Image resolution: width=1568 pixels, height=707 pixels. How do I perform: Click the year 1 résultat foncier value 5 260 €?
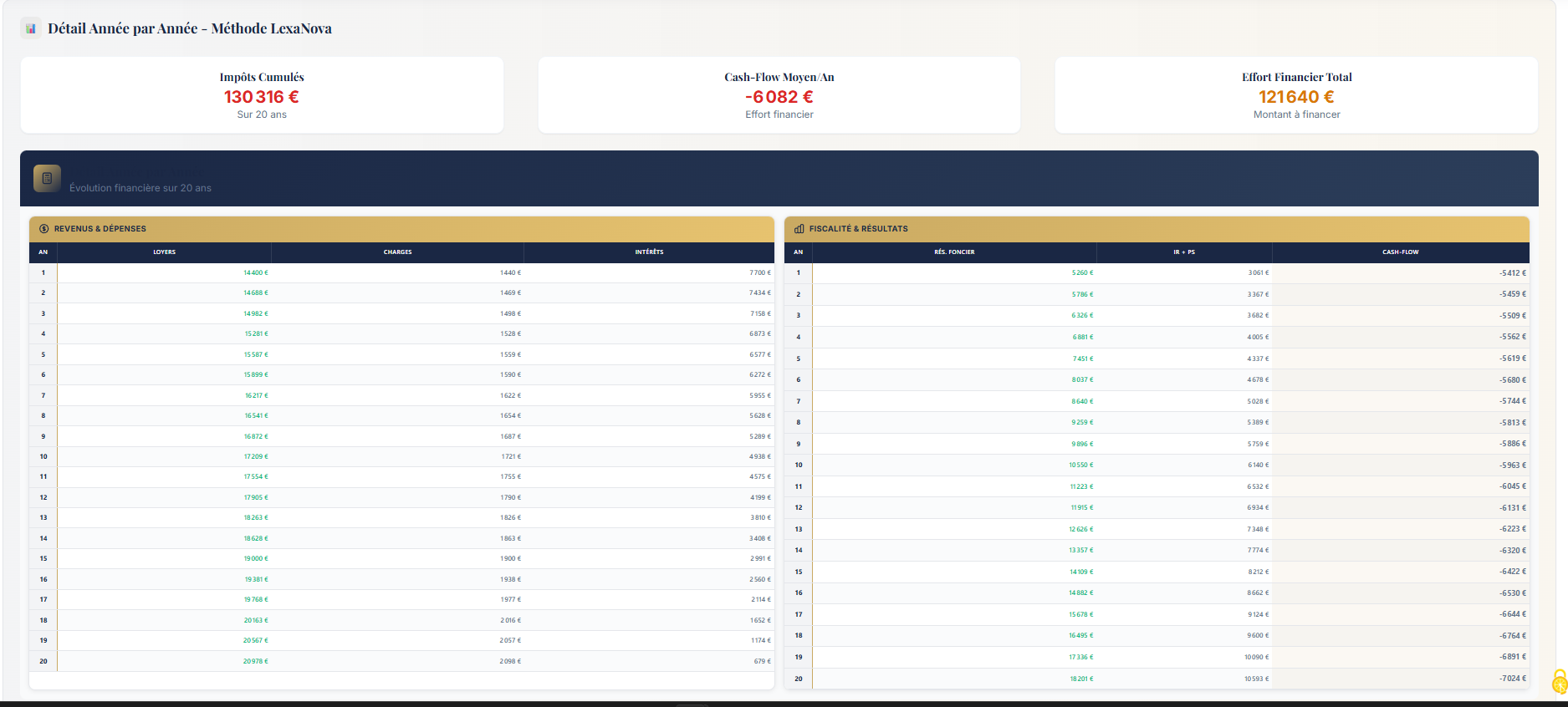pyautogui.click(x=1082, y=272)
